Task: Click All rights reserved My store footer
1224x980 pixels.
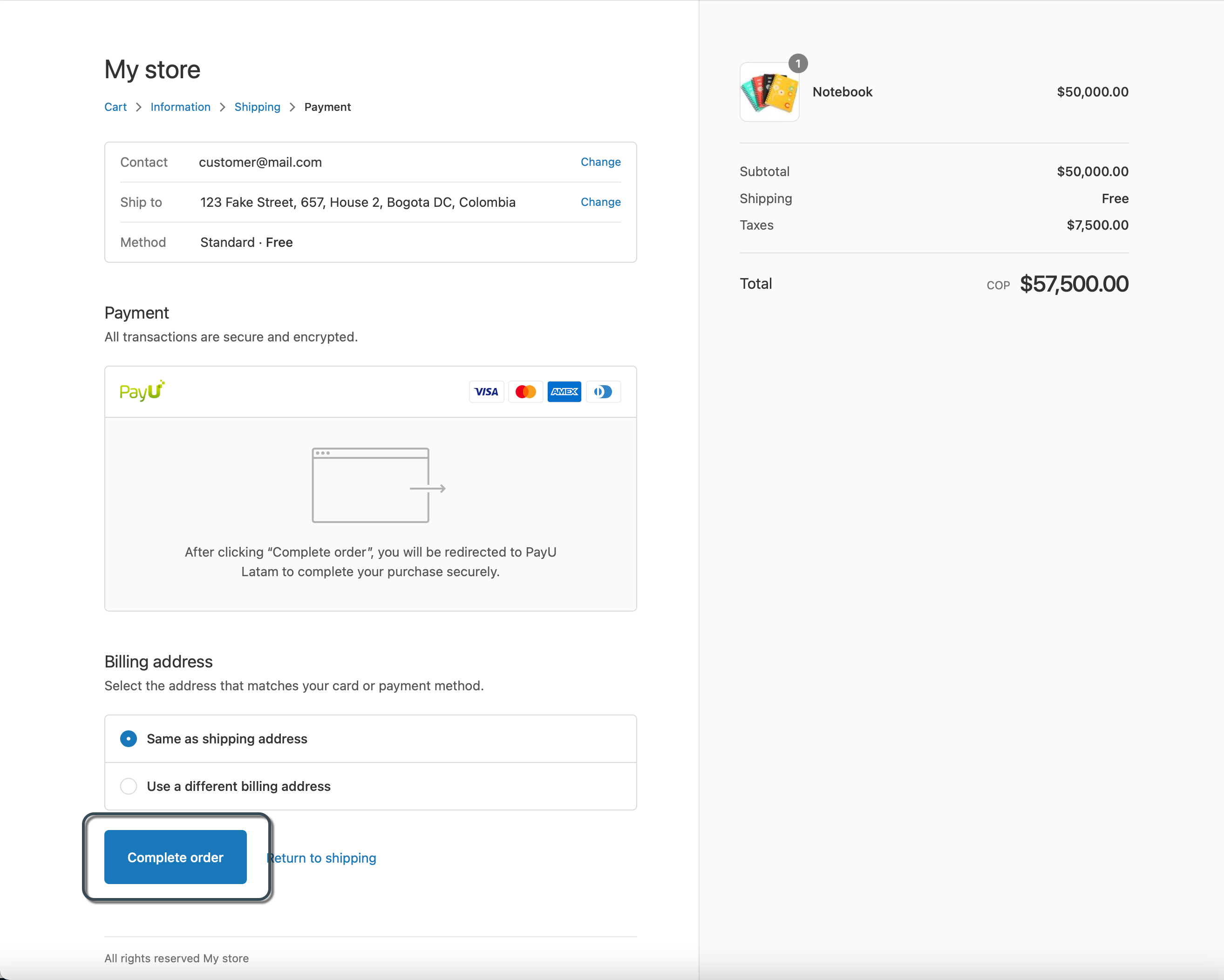Action: click(x=177, y=959)
